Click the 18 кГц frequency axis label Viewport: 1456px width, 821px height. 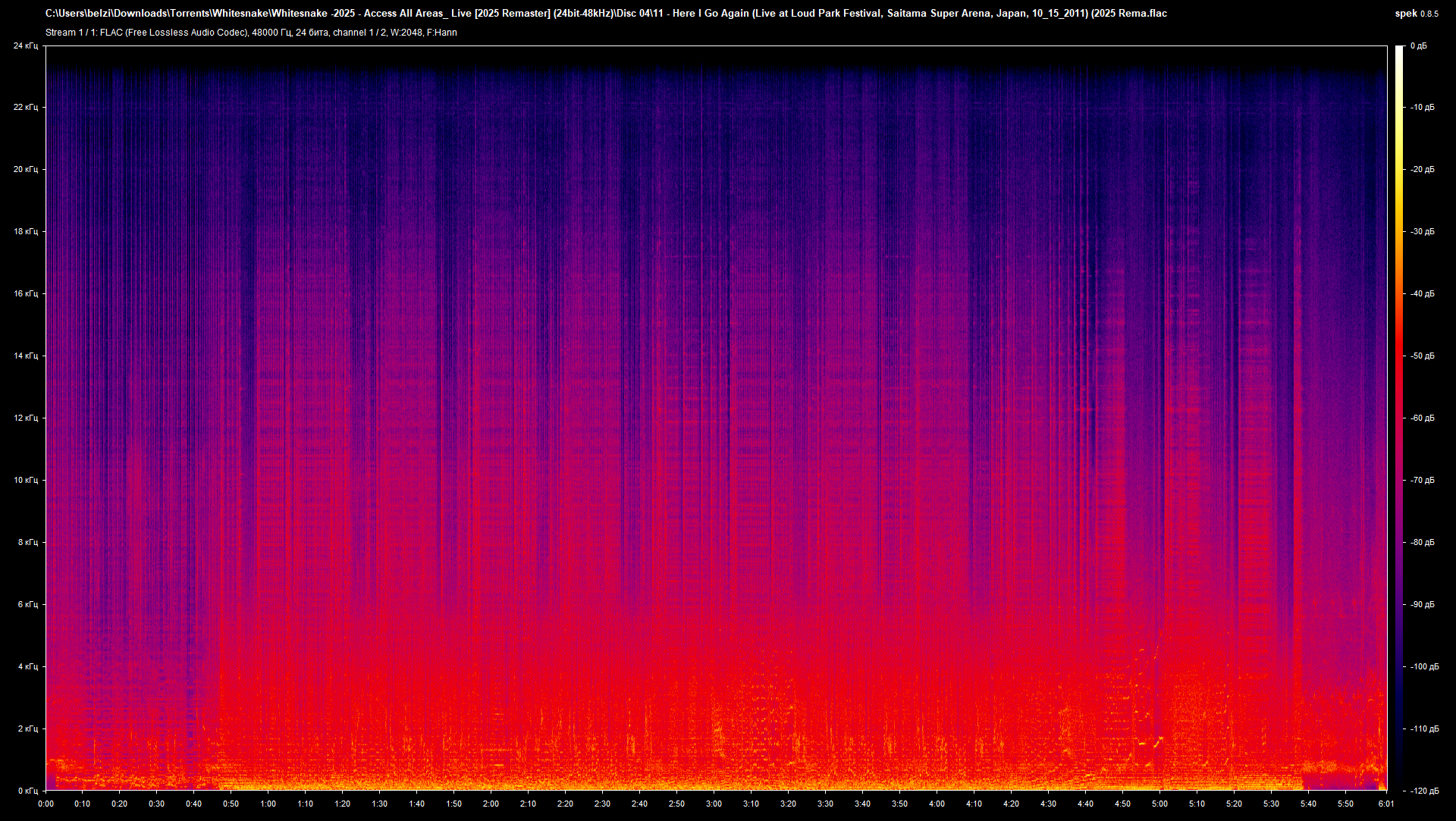[x=25, y=231]
